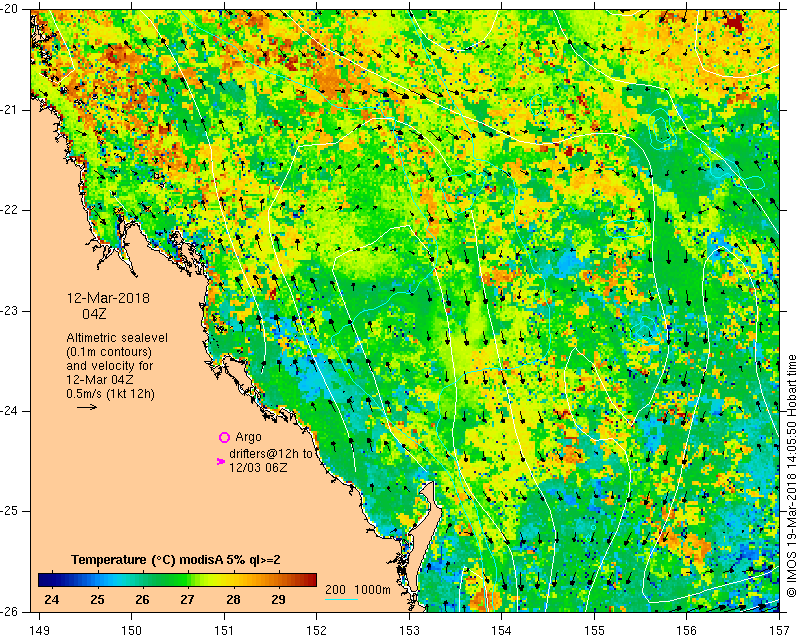Screen dimensions: 800x640
Task: Click the longitude axis label '155'
Action: click(x=594, y=631)
